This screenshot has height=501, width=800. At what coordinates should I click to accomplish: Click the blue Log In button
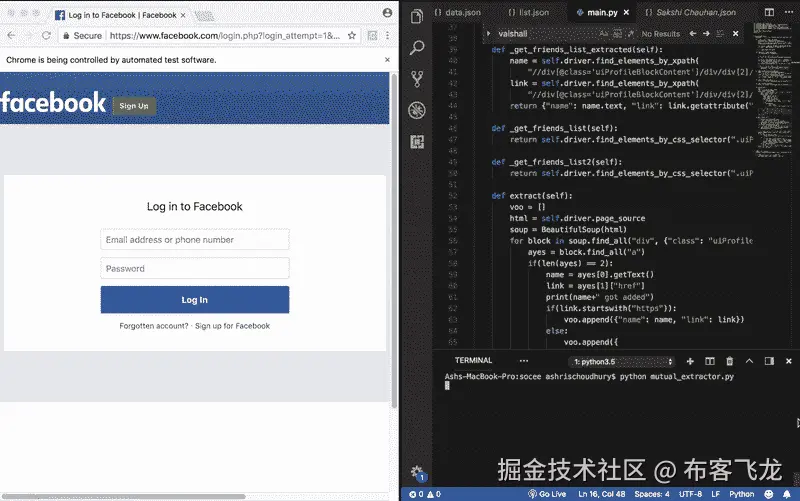[195, 299]
